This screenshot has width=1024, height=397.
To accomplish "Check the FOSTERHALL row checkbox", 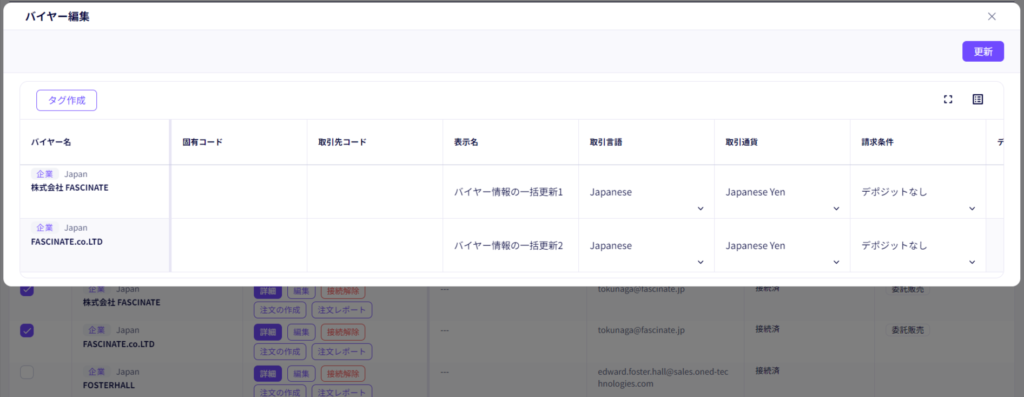I will point(27,372).
